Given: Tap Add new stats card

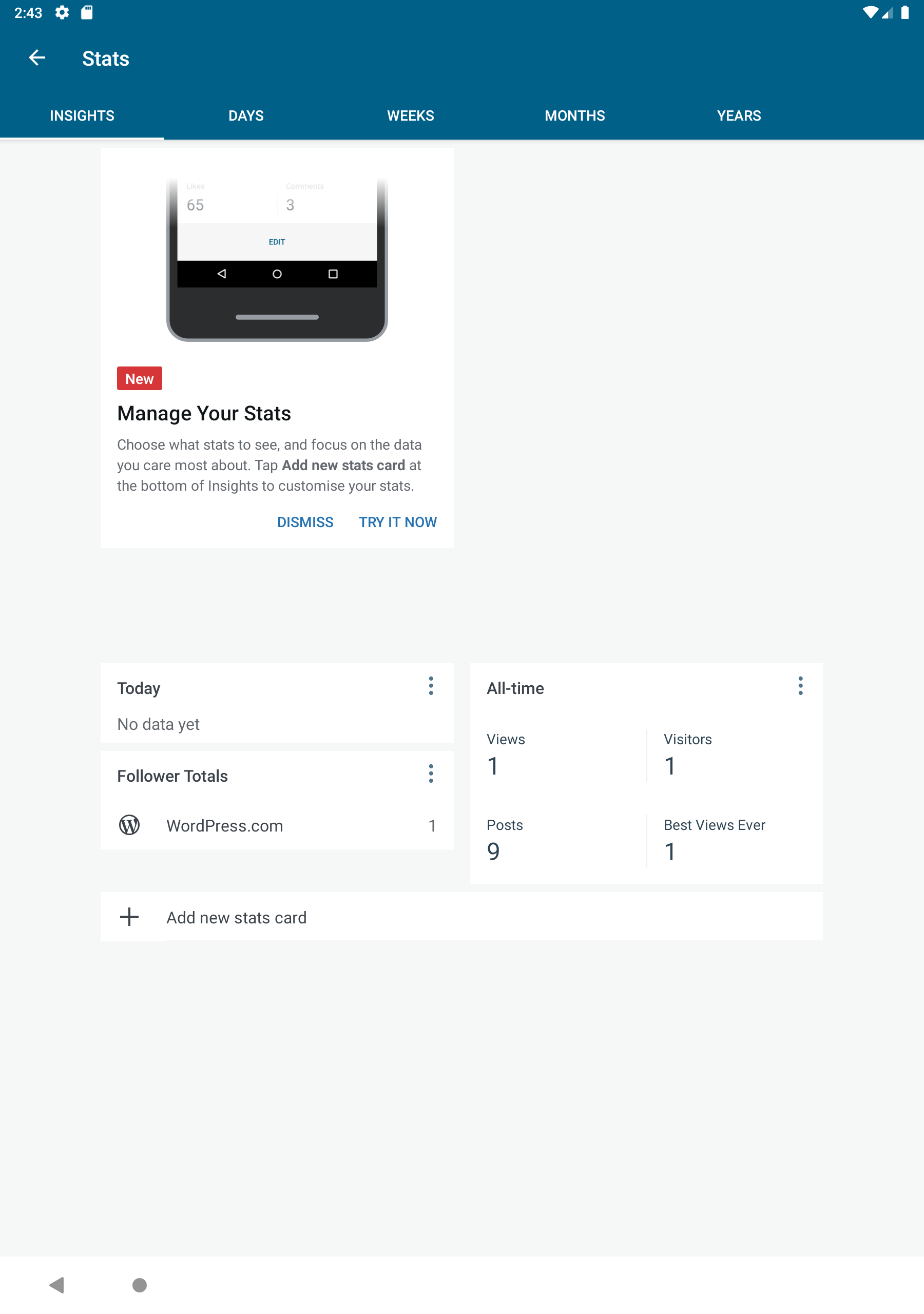Looking at the screenshot, I should pos(462,917).
